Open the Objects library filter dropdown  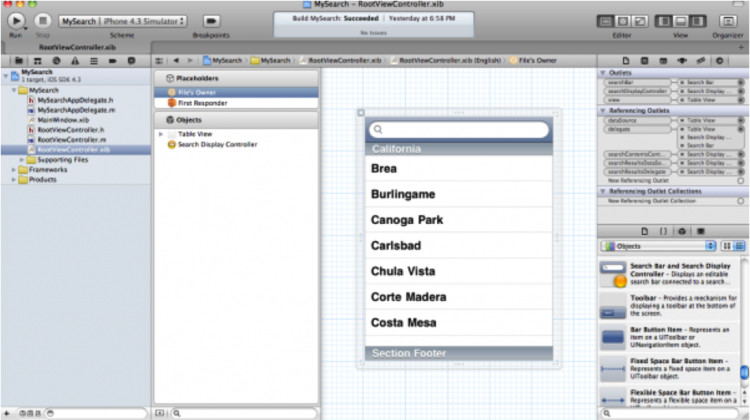click(658, 246)
